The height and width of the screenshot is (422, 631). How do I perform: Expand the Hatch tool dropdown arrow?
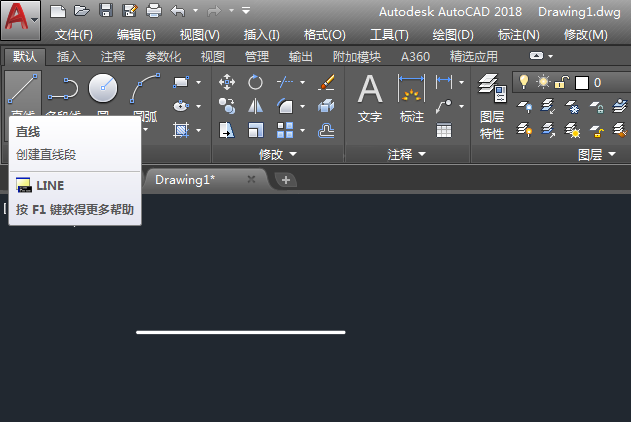tap(198, 130)
